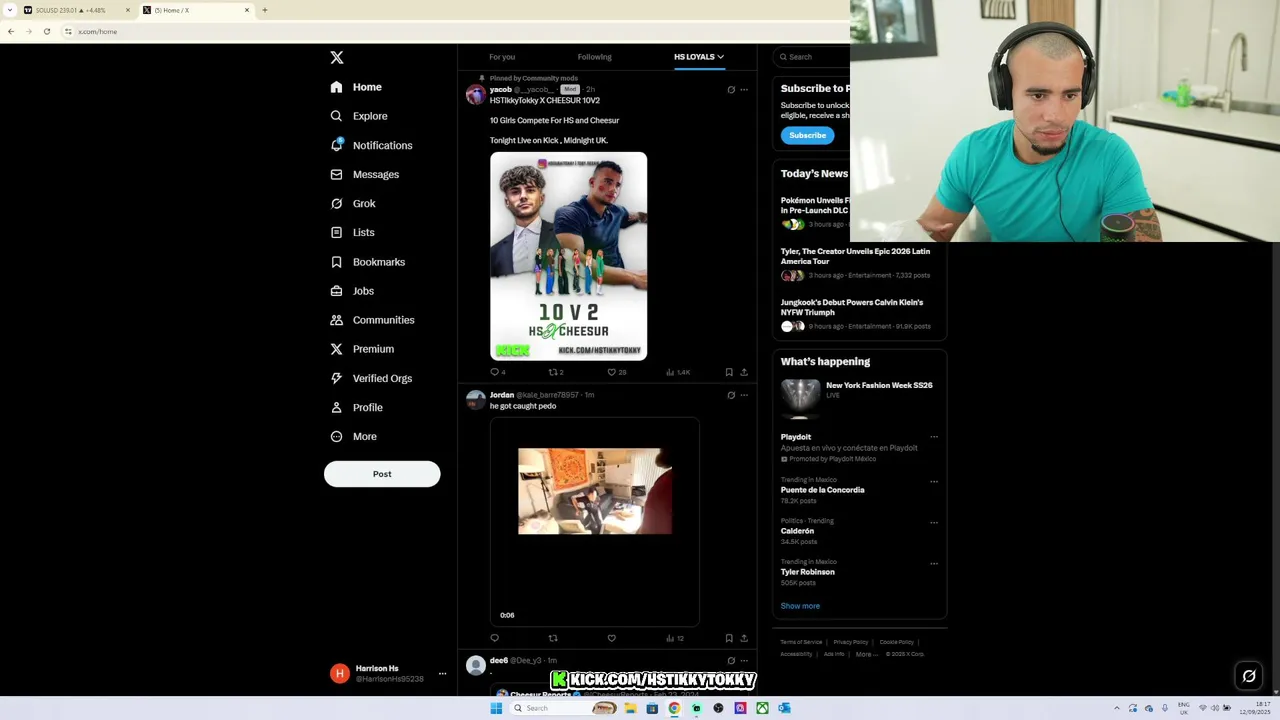Open account options next to Harrison Hs
The height and width of the screenshot is (720, 1280).
(x=442, y=673)
